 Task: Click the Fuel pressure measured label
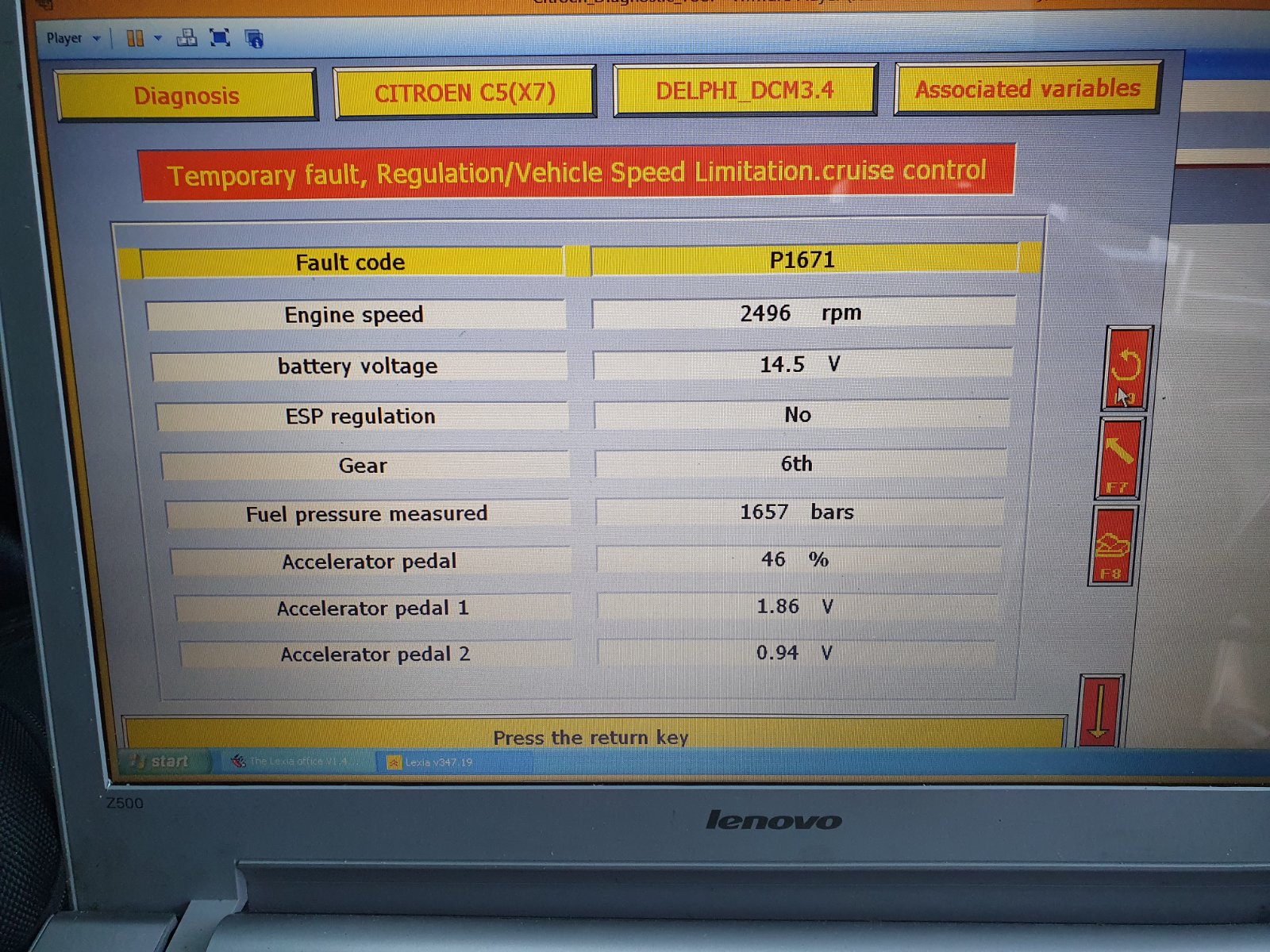(368, 514)
